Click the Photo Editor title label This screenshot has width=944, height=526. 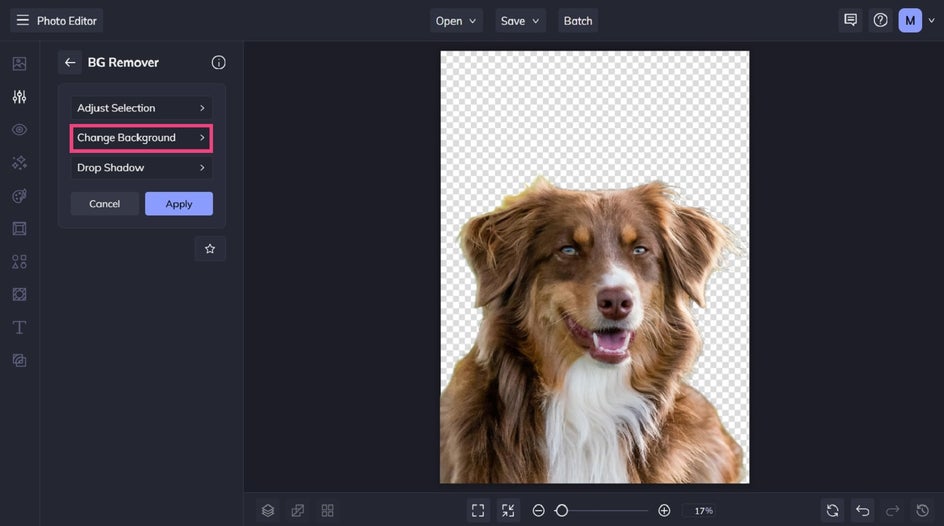[x=67, y=20]
